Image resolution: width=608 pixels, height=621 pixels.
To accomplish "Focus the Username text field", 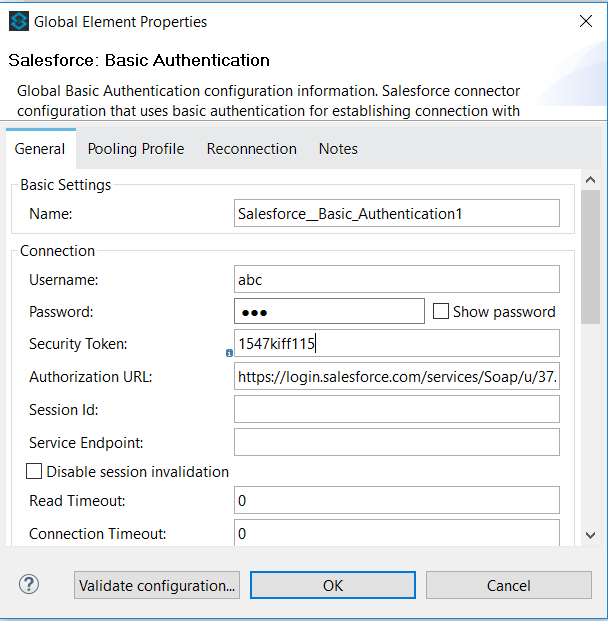I will coord(396,280).
